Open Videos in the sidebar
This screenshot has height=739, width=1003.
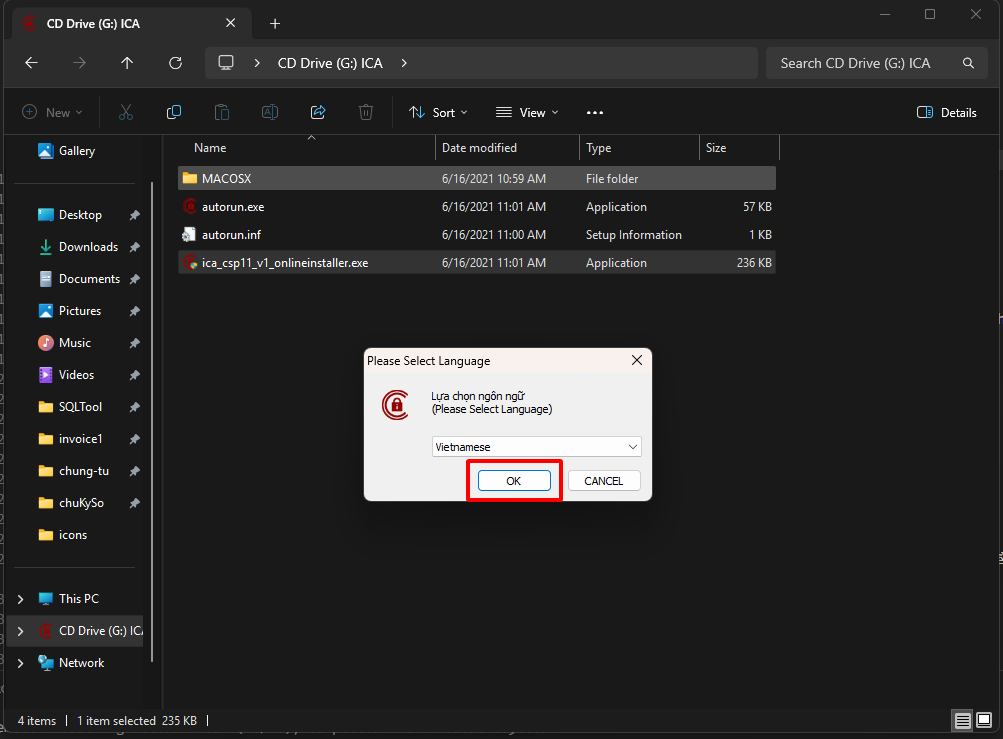pyautogui.click(x=76, y=375)
